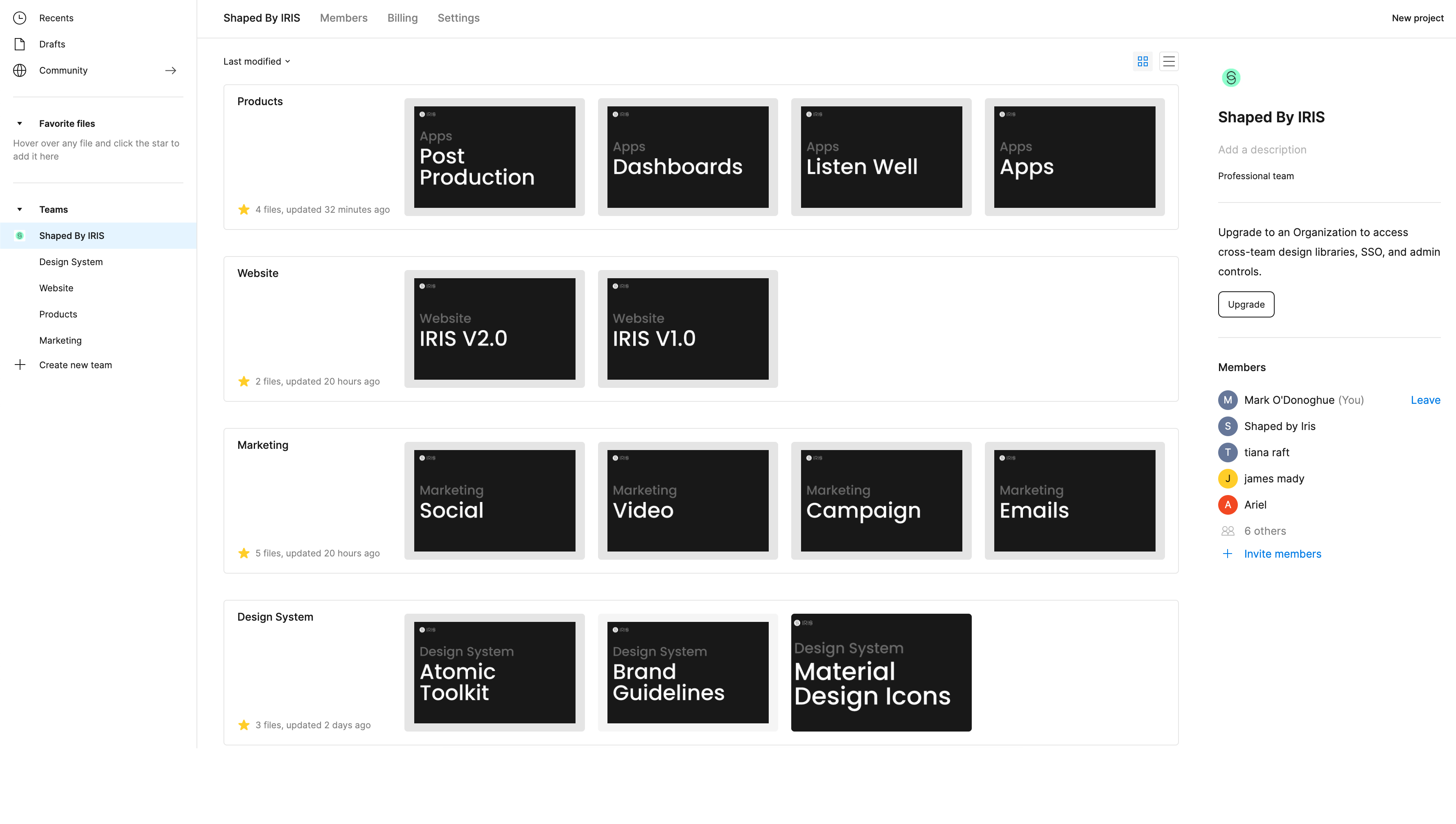Click the Shaped by Iris member avatar
1456x824 pixels.
(1227, 426)
